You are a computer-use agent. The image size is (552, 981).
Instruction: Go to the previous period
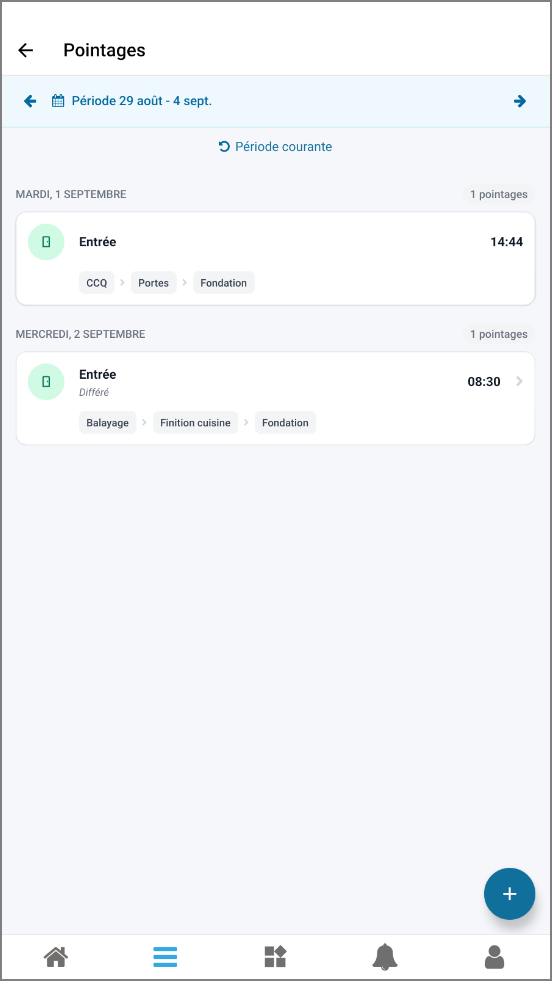(30, 101)
